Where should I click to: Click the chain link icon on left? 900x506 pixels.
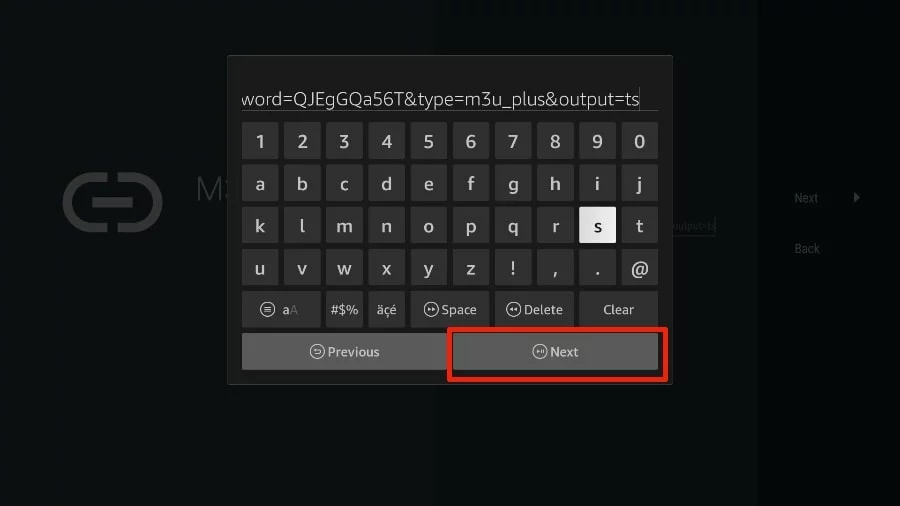click(112, 202)
